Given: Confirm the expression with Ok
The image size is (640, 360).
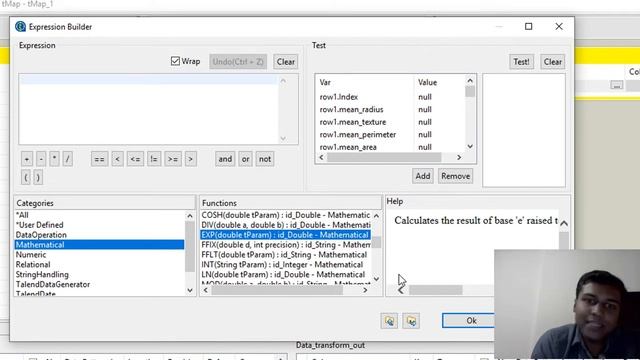Looking at the screenshot, I should [470, 320].
